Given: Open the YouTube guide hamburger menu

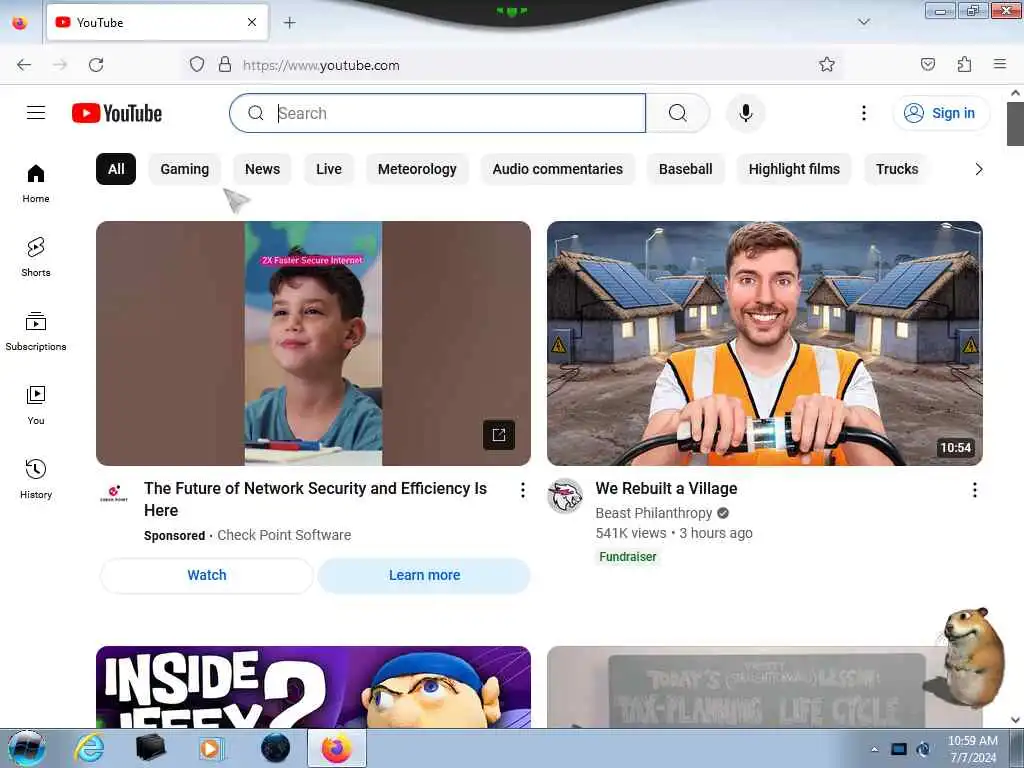Looking at the screenshot, I should click(36, 113).
